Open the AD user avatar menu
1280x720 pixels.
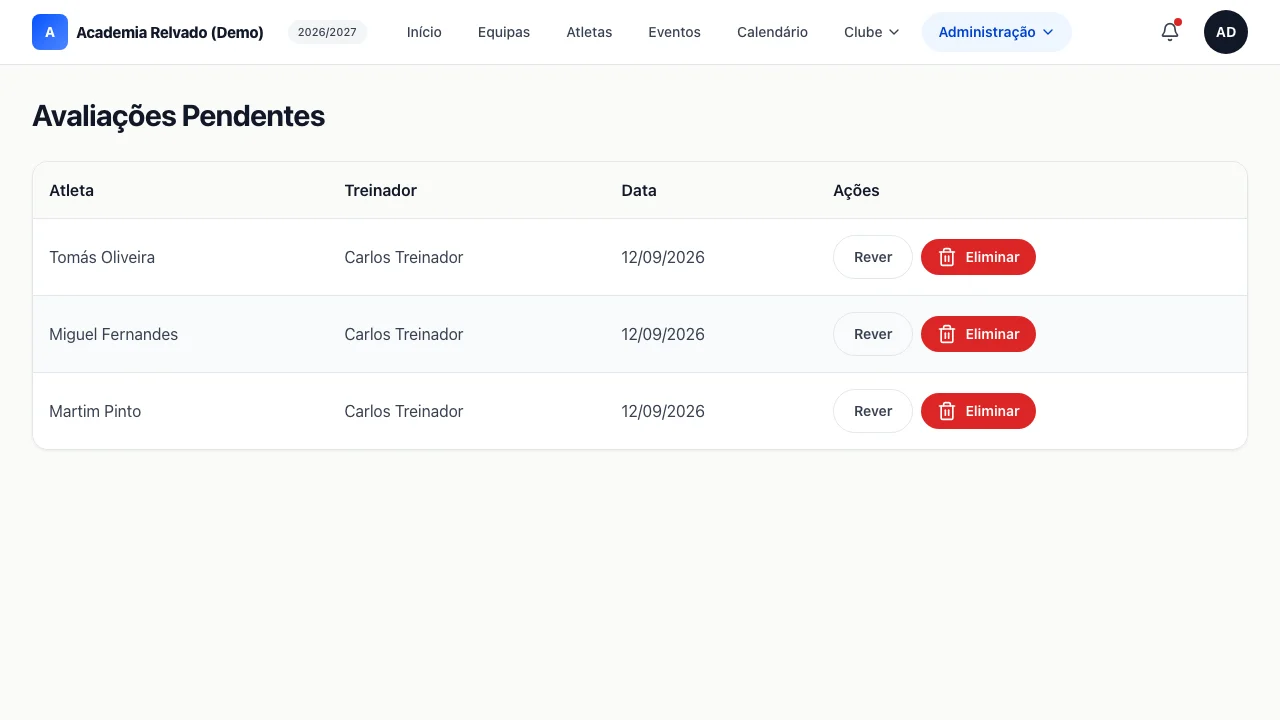pos(1226,32)
